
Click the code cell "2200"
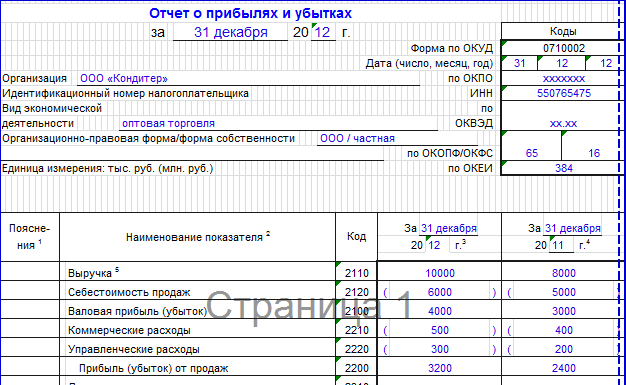point(357,368)
